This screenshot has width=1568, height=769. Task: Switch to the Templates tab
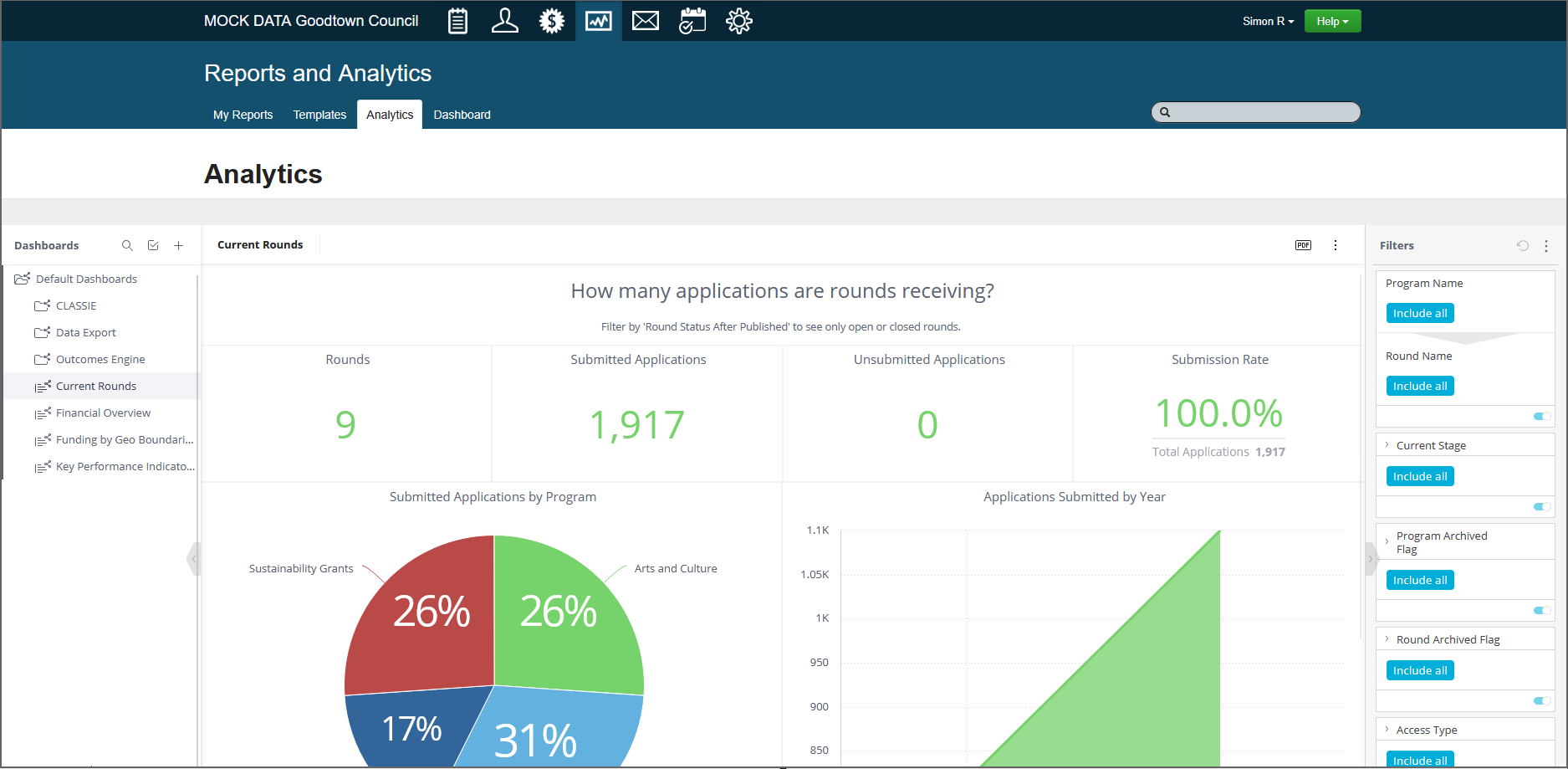tap(319, 115)
